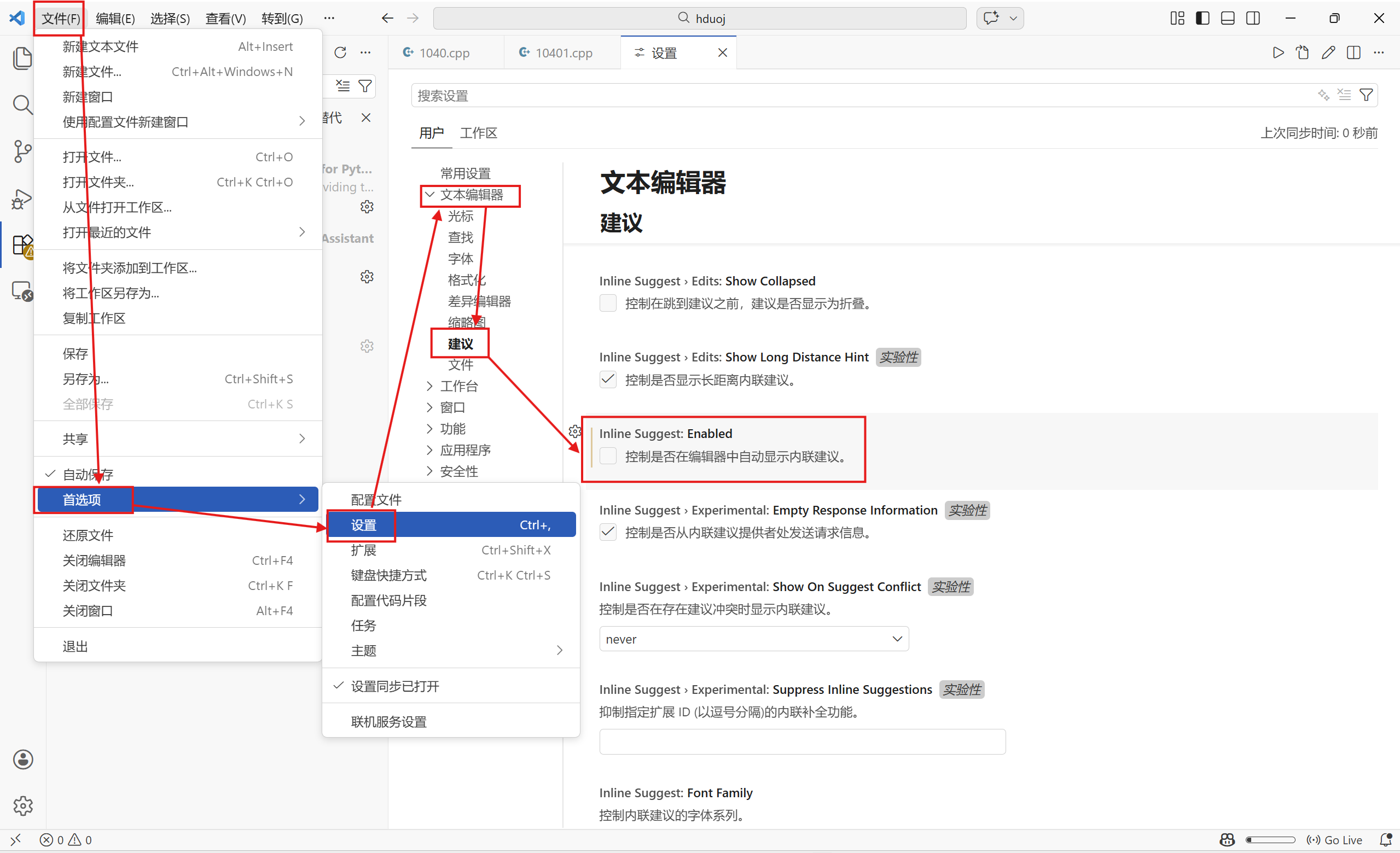Close the 设置 tab
The image size is (1400, 853).
pos(722,53)
